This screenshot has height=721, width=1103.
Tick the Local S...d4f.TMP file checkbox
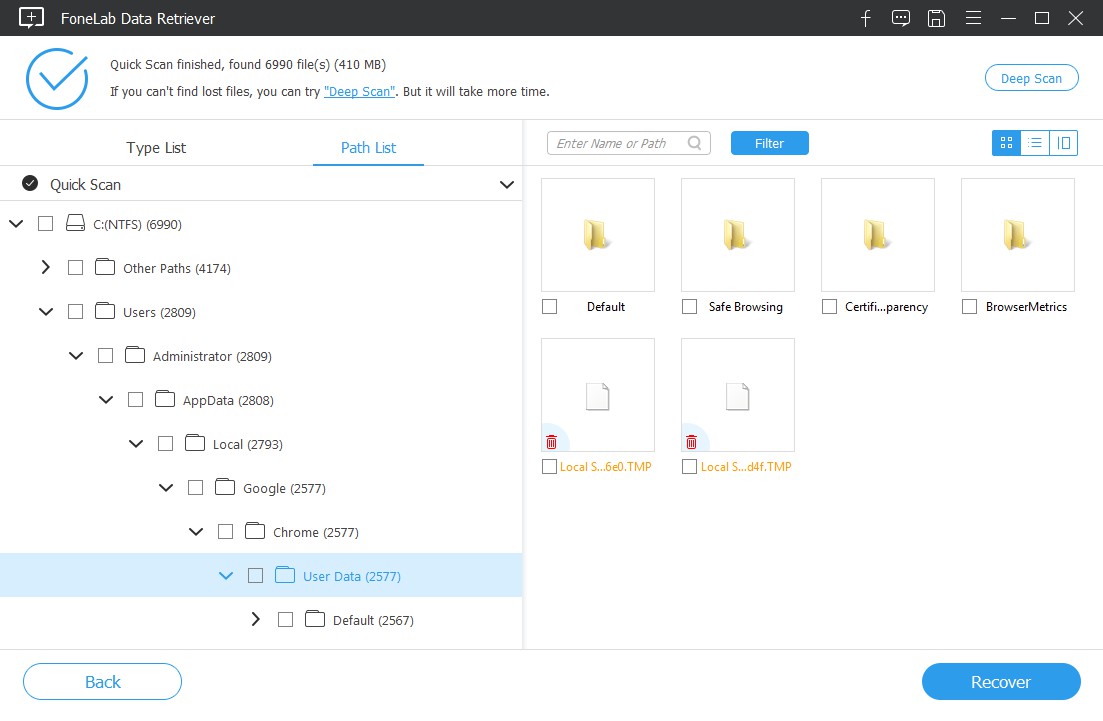689,466
